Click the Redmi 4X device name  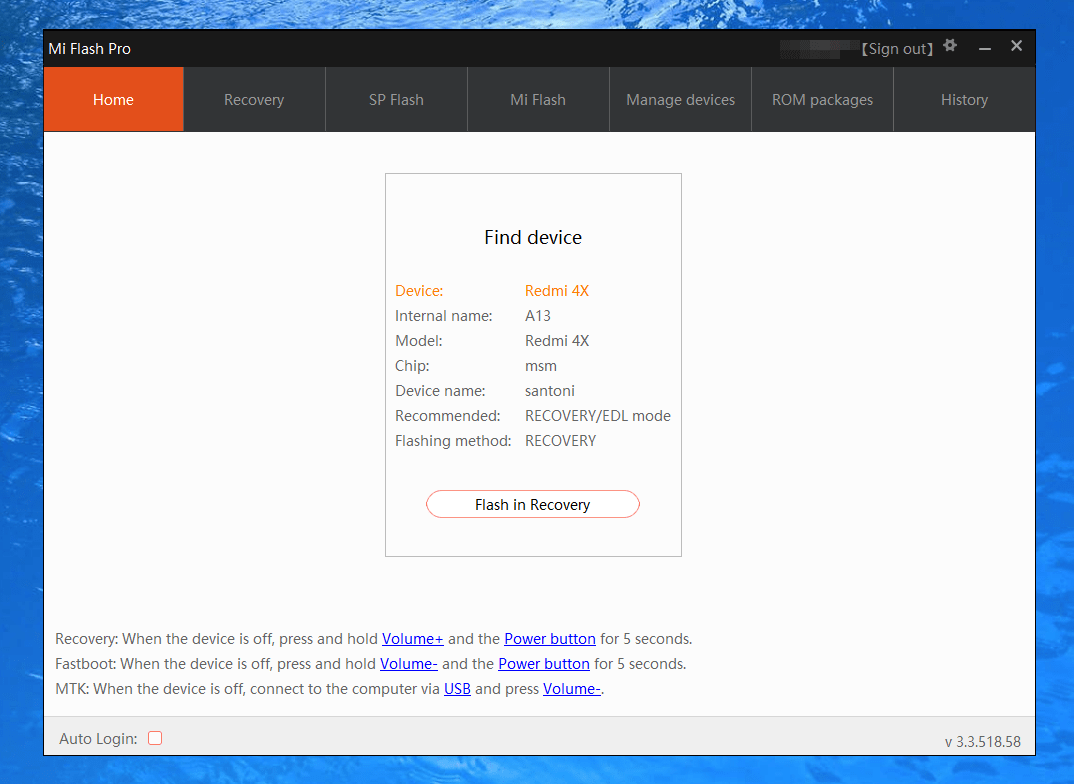point(557,290)
